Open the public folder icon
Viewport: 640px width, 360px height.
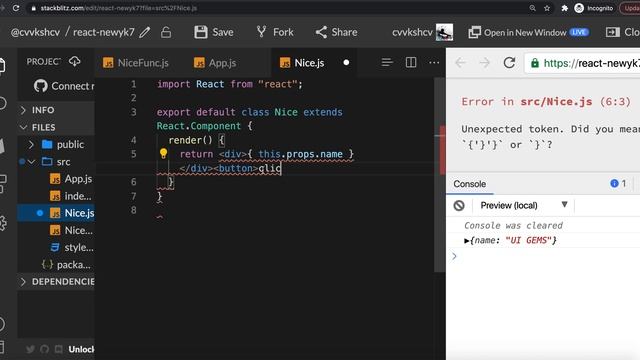47,144
